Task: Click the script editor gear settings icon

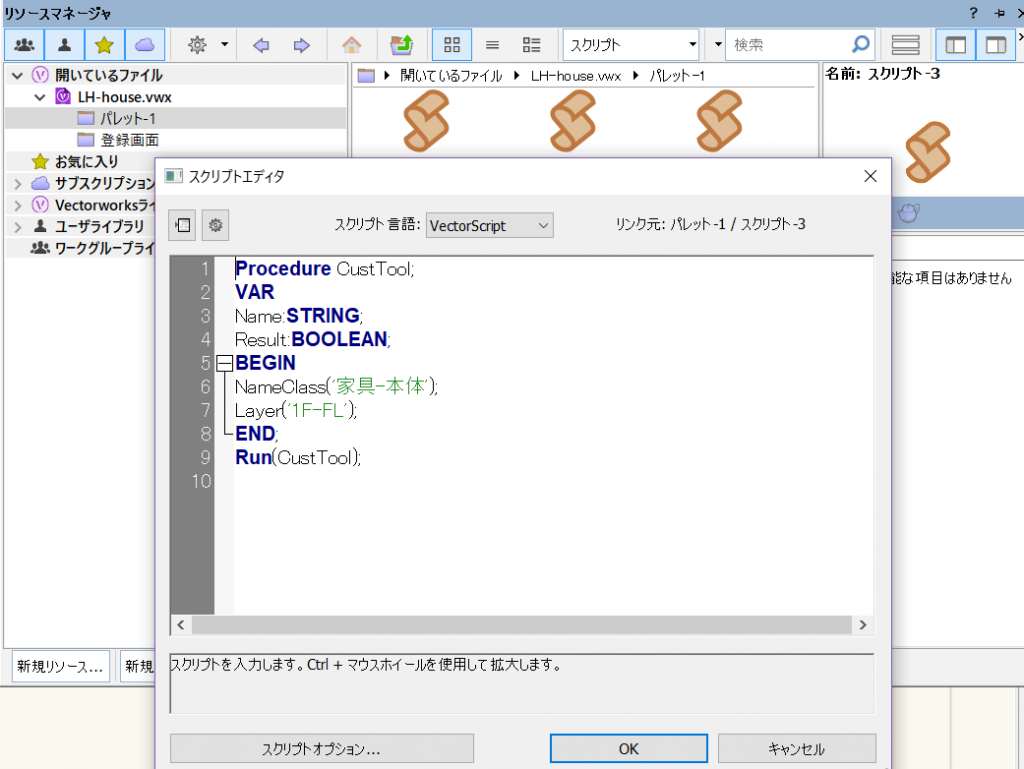Action: [215, 225]
